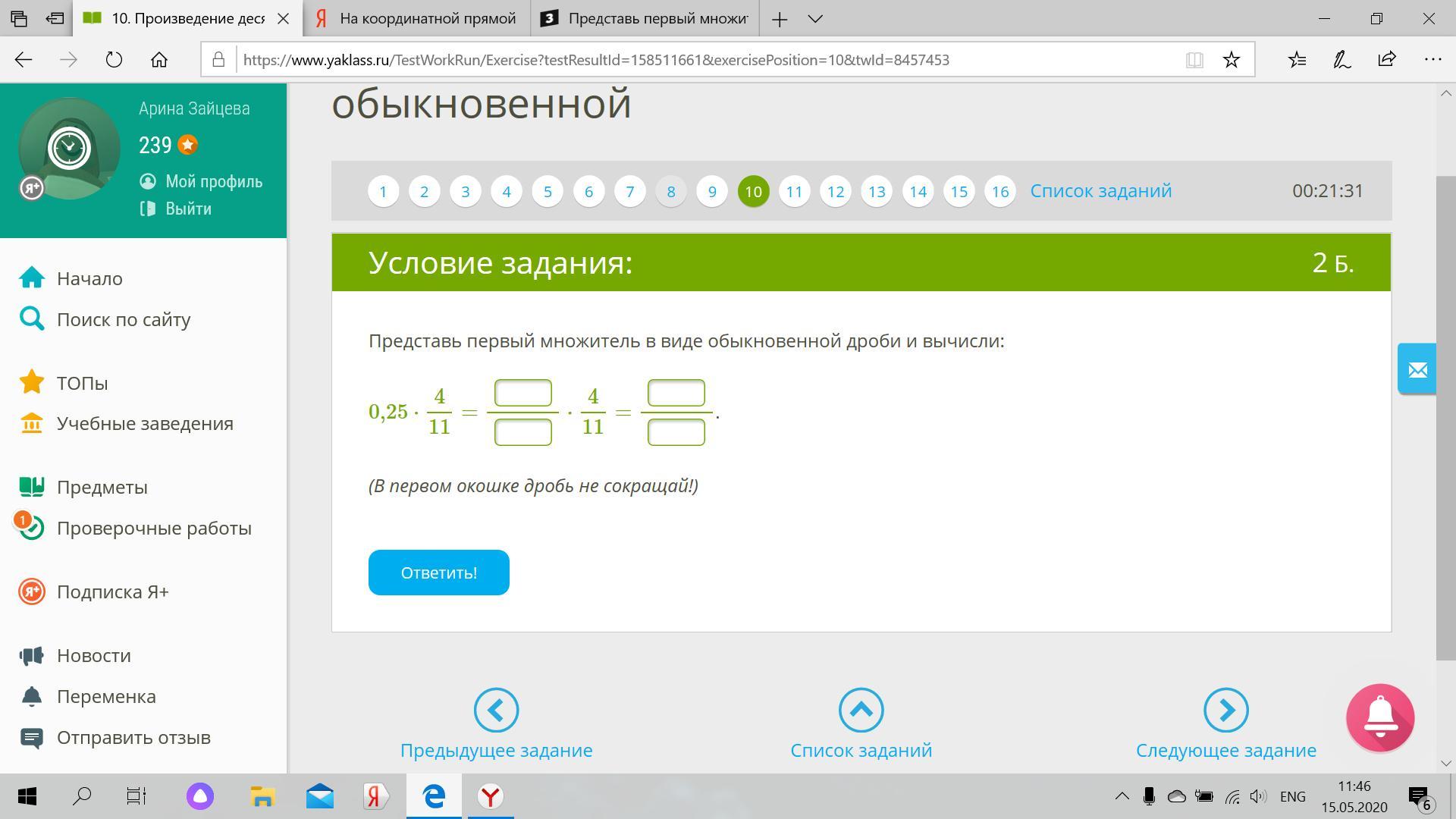Open the blue envelope feedback tab
This screenshot has height=819, width=1456.
pyautogui.click(x=1417, y=369)
